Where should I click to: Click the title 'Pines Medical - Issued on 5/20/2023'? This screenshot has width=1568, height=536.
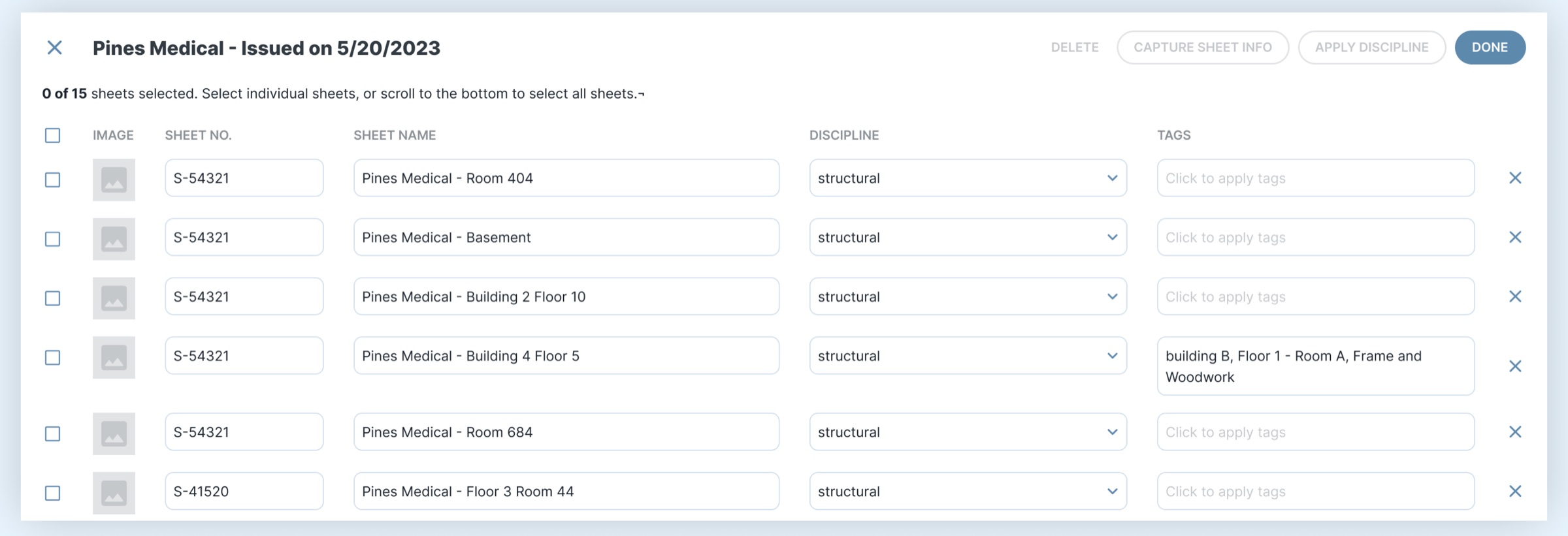(x=267, y=48)
